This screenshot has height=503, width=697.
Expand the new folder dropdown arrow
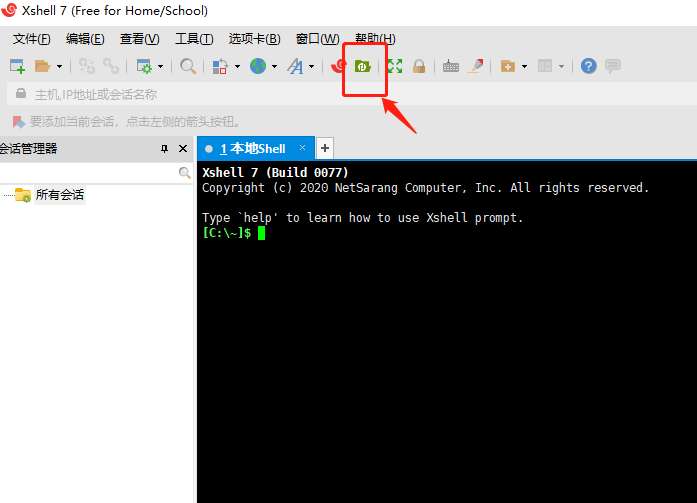(525, 67)
